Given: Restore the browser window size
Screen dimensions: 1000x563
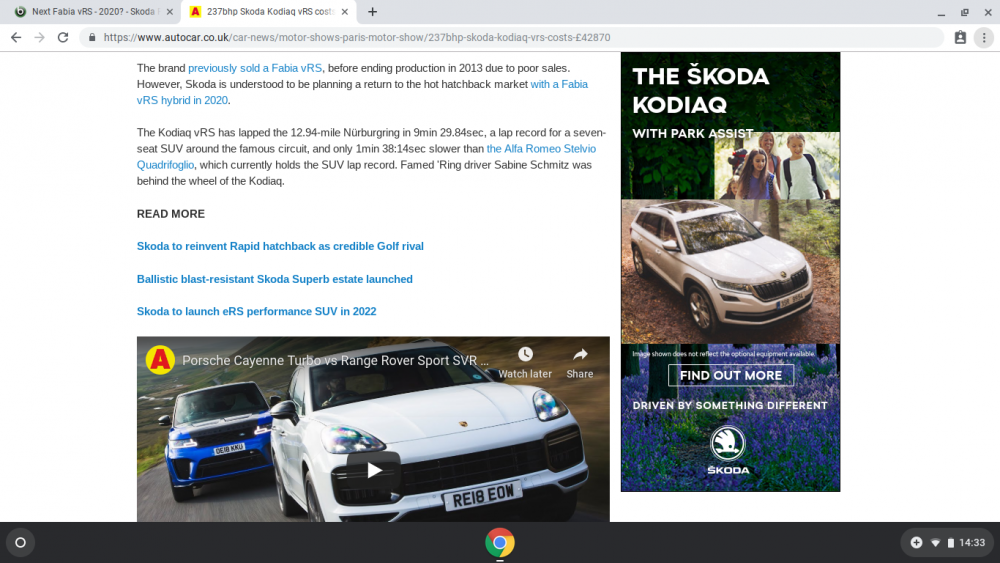Looking at the screenshot, I should [x=964, y=12].
